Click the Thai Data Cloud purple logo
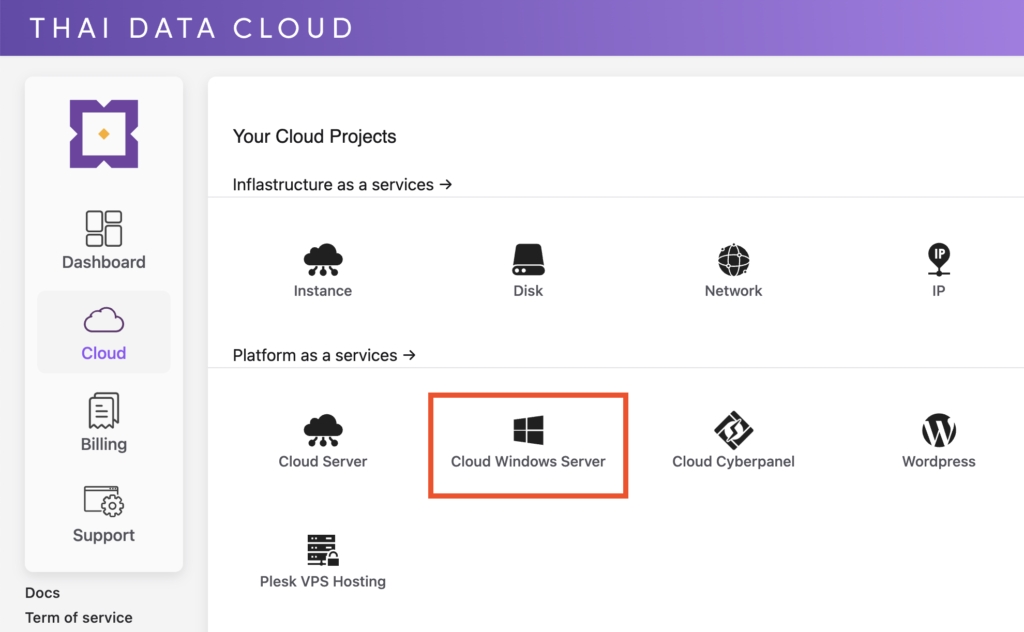 pos(104,134)
